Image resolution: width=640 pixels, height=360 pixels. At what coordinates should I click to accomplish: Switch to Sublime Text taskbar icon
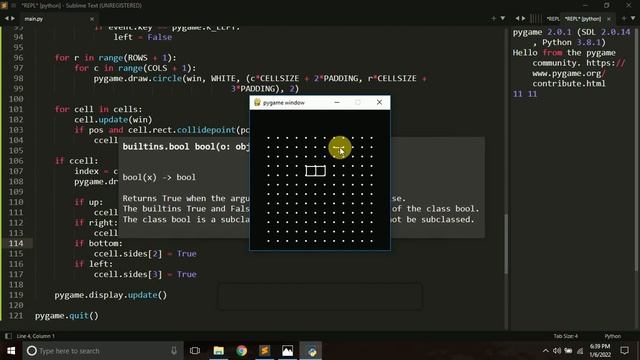coord(264,351)
